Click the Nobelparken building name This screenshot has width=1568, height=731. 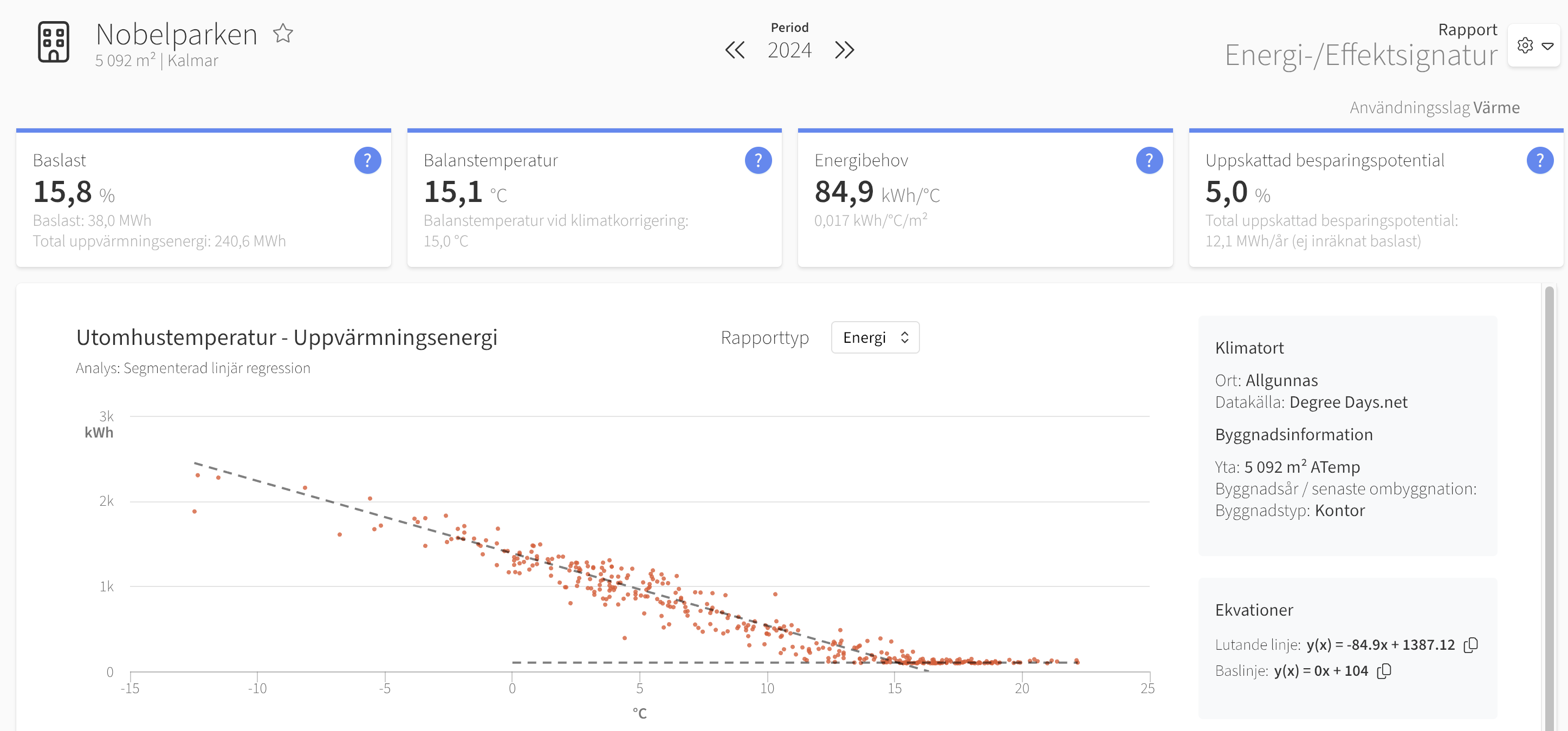point(177,34)
